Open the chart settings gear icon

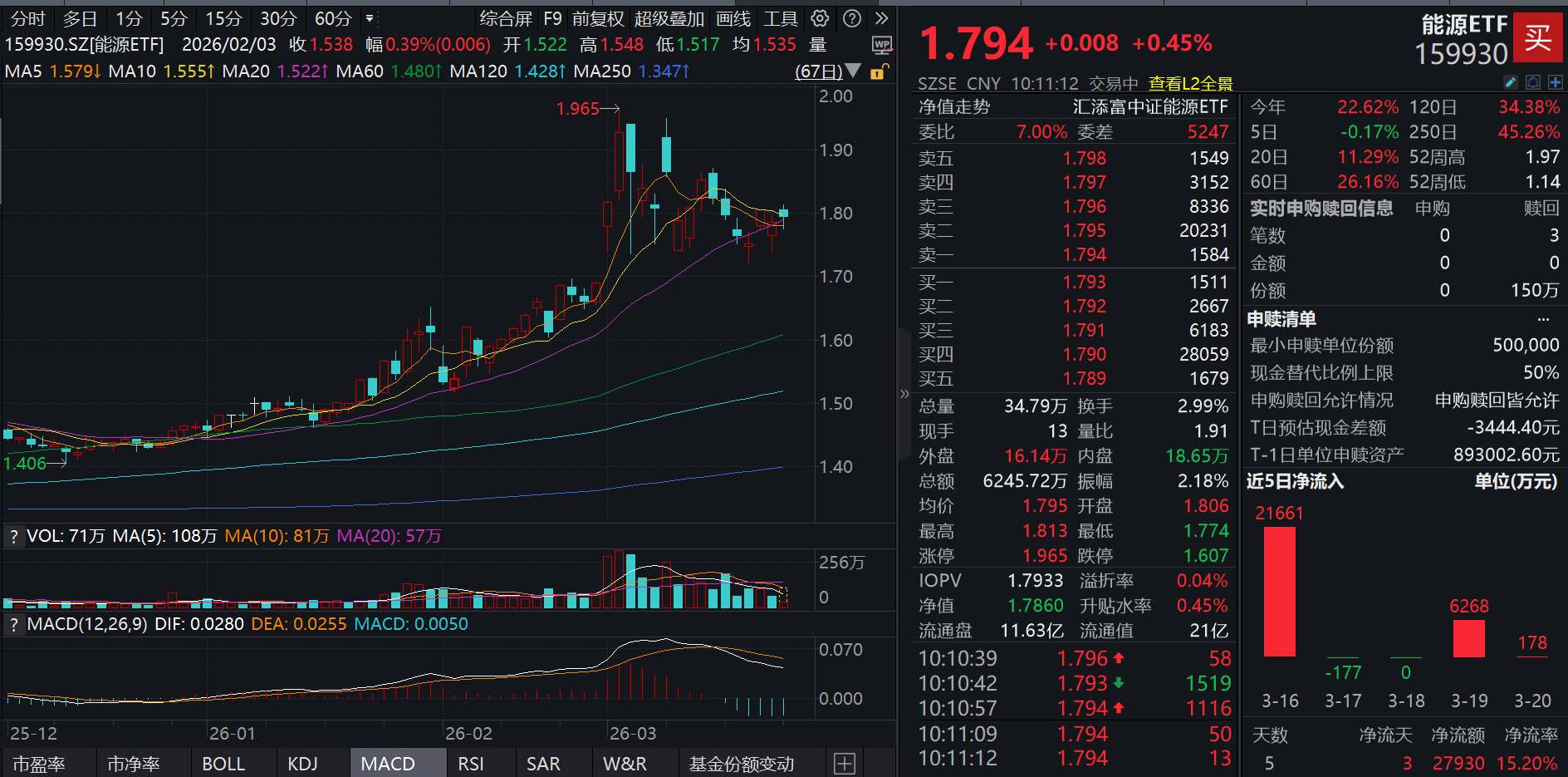[818, 17]
